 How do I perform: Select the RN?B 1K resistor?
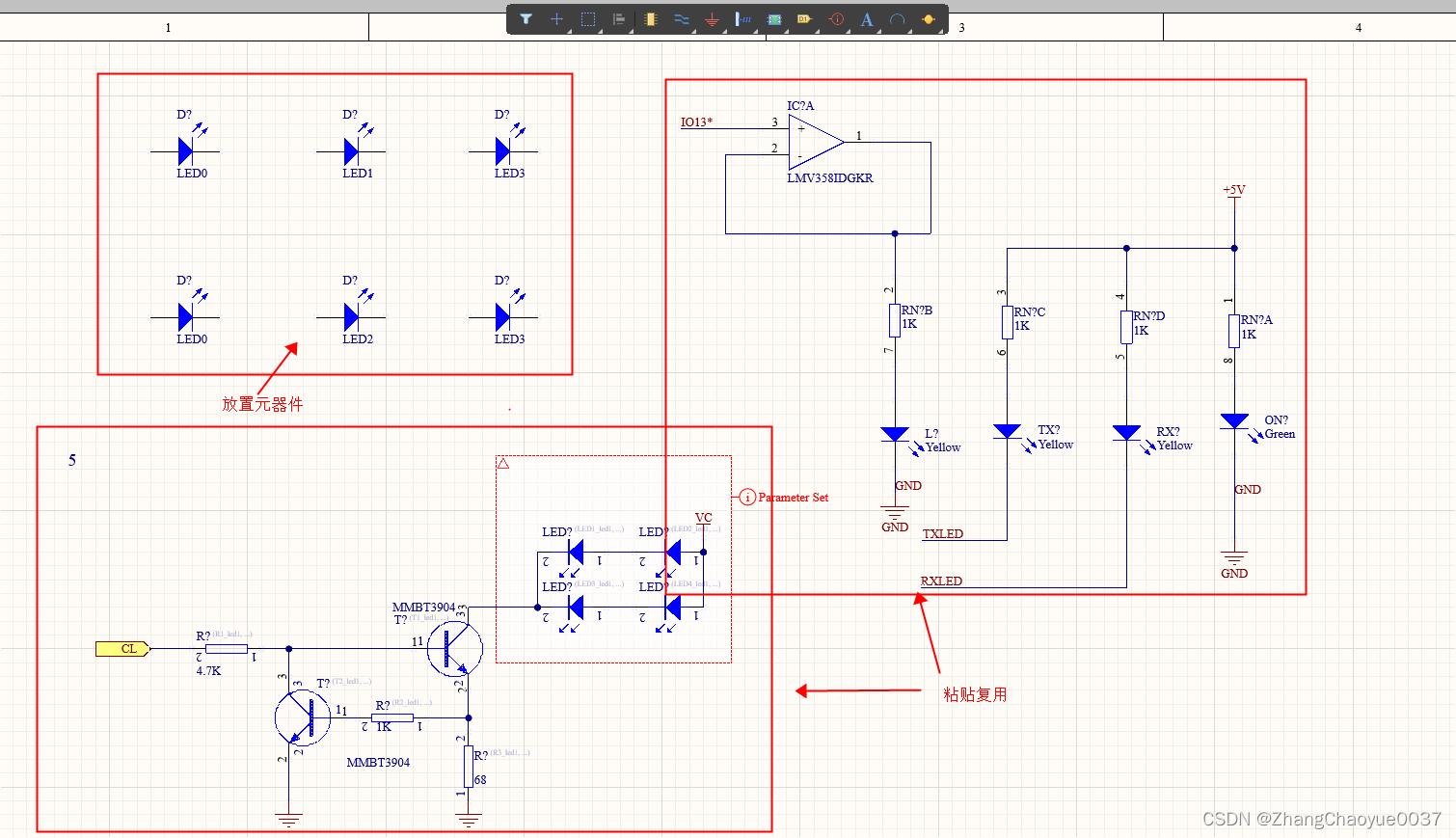coord(895,320)
